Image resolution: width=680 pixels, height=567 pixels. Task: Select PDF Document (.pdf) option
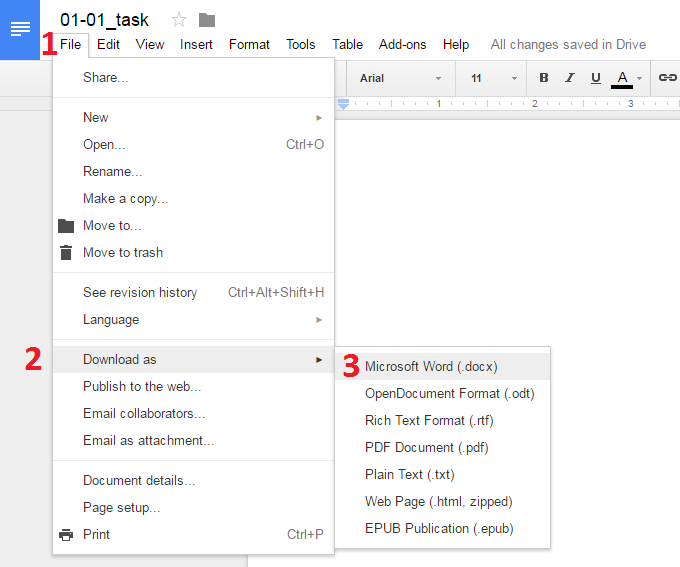[x=426, y=448]
